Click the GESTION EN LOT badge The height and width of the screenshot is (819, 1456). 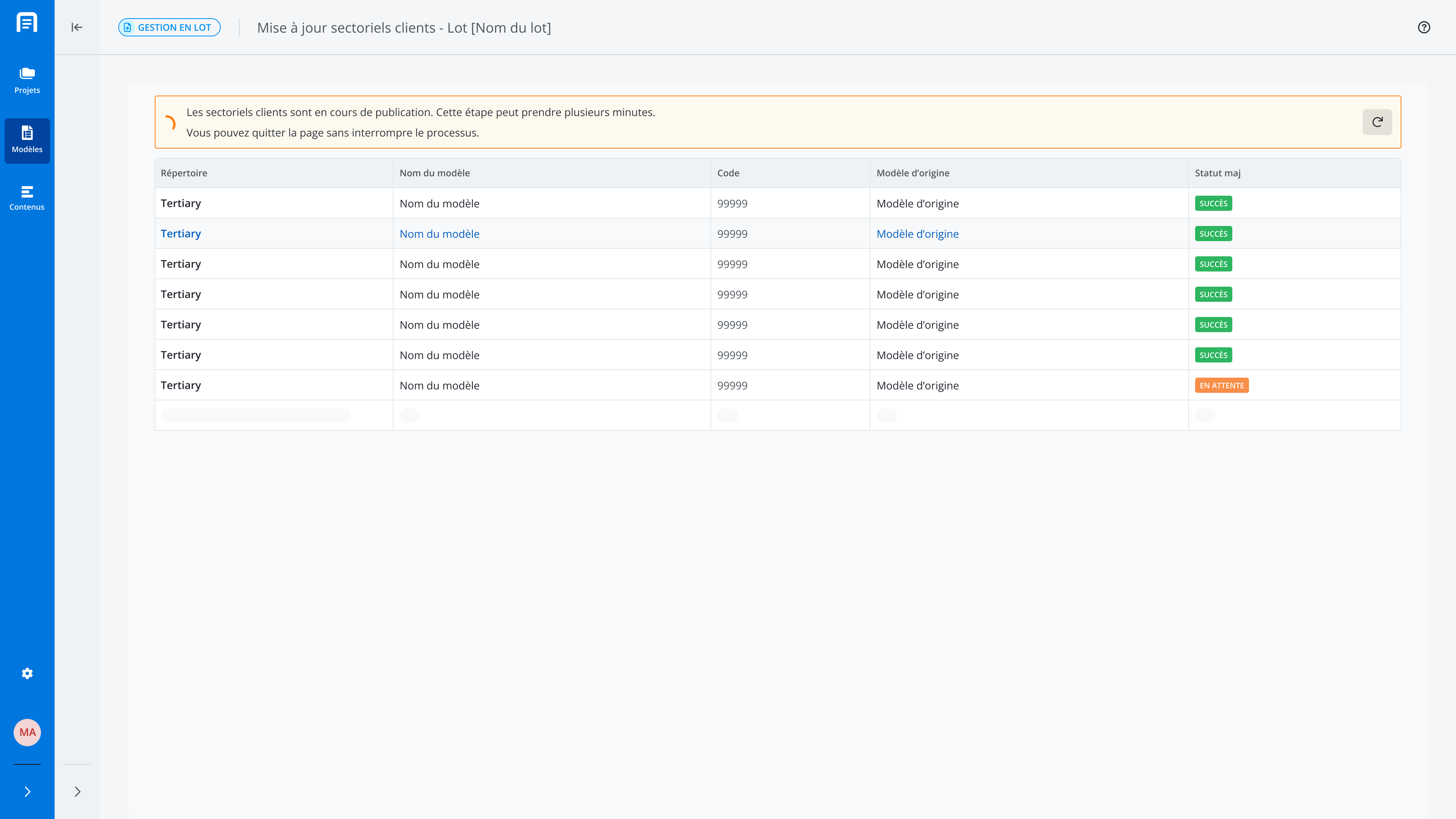tap(169, 27)
